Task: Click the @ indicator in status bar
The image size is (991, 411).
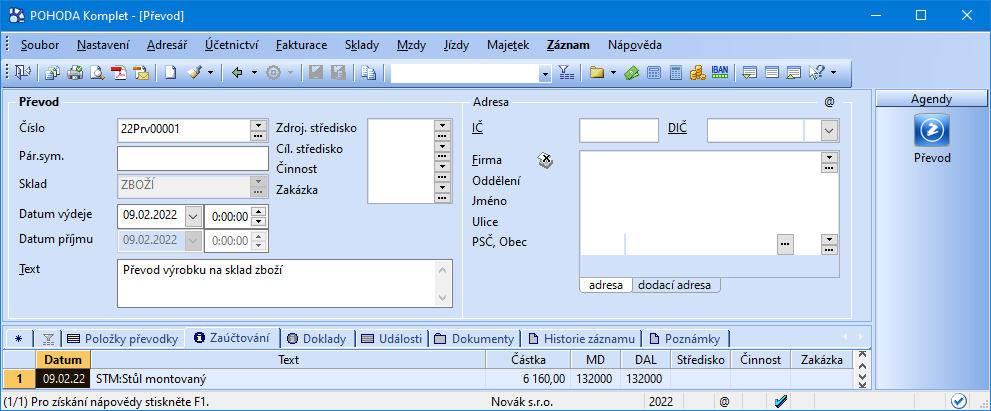Action: click(724, 401)
